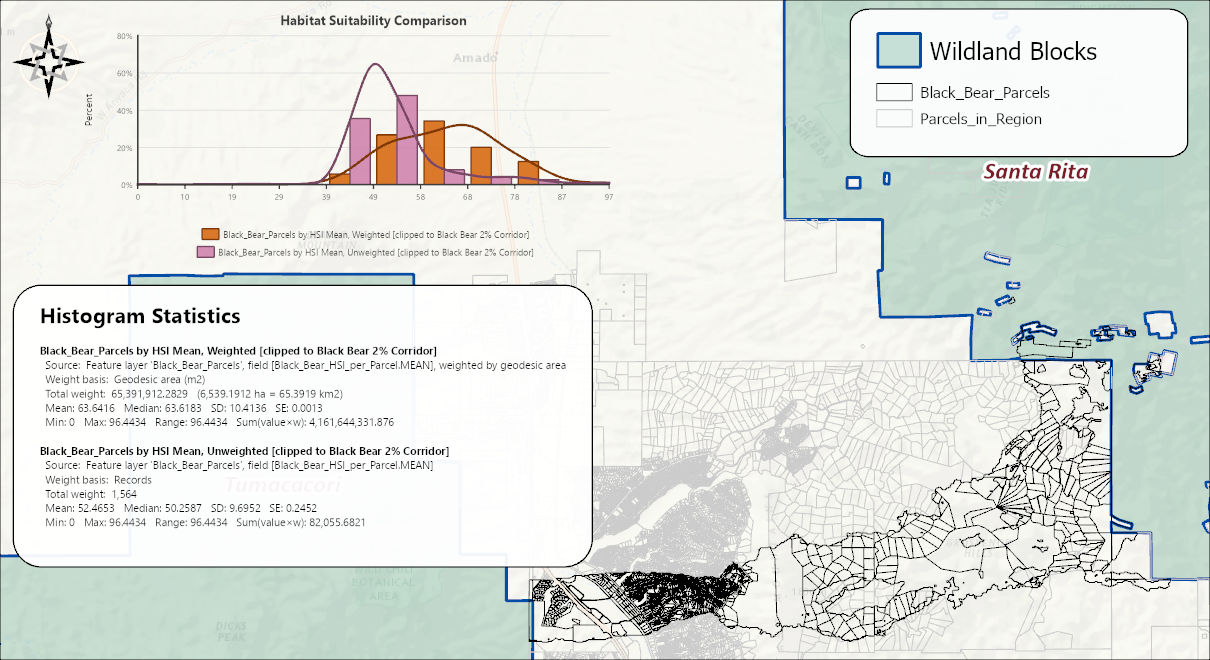This screenshot has height=660, width=1210.
Task: Click the x-axis tick labeled 29
Action: [279, 197]
